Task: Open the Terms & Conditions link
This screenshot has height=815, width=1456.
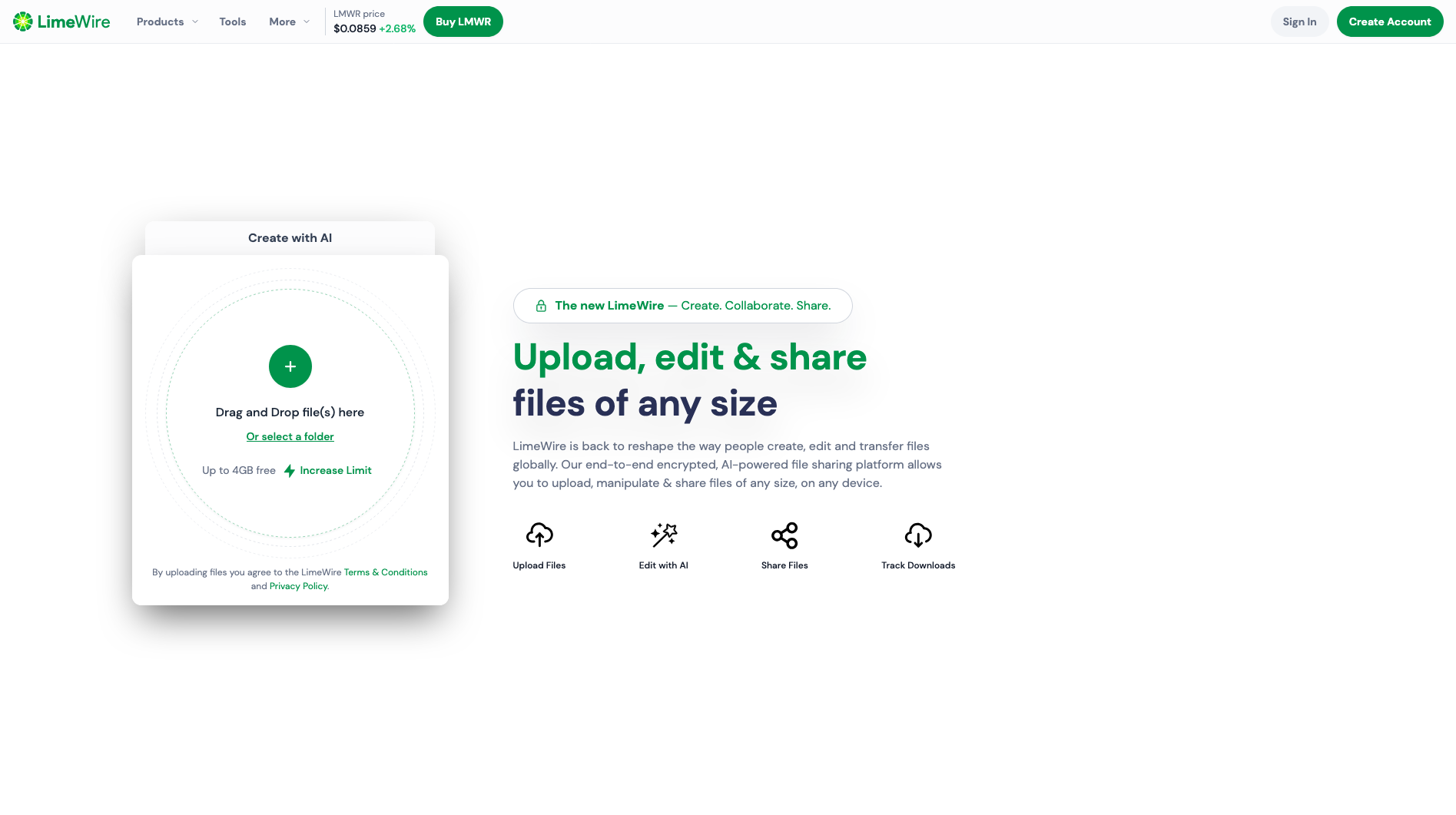Action: coord(386,572)
